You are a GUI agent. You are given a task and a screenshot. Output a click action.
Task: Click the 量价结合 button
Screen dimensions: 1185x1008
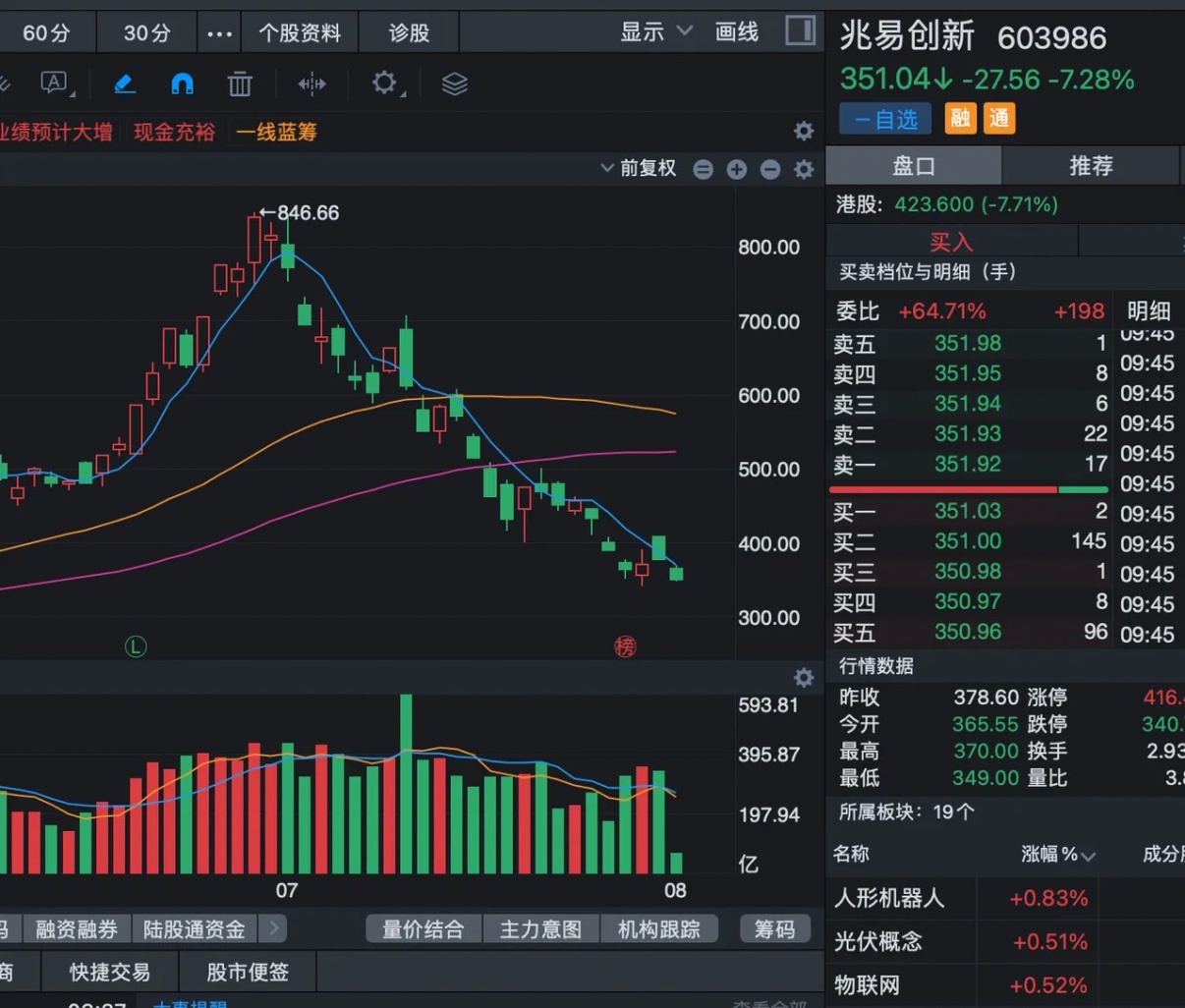click(x=423, y=928)
